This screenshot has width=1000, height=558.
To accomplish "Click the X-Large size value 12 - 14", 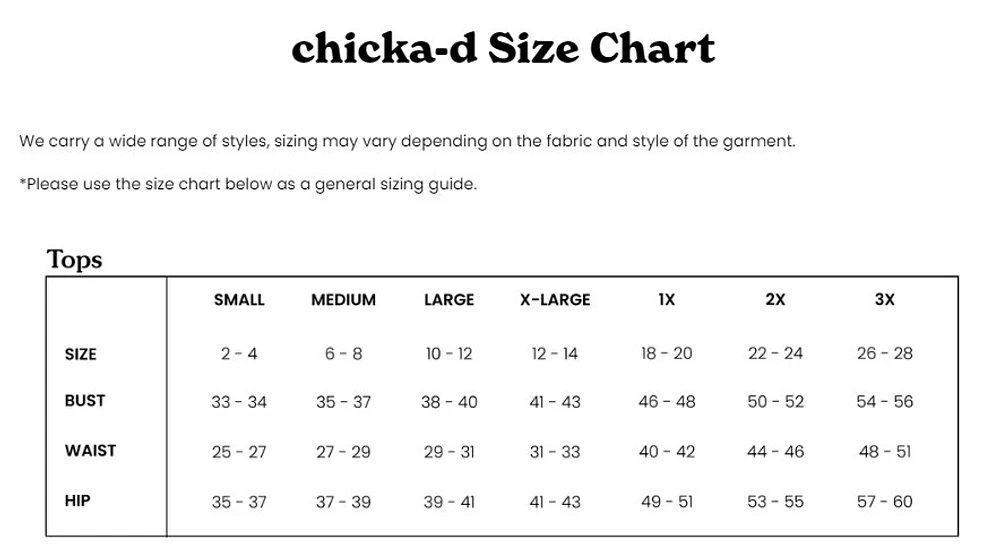I will pos(555,354).
